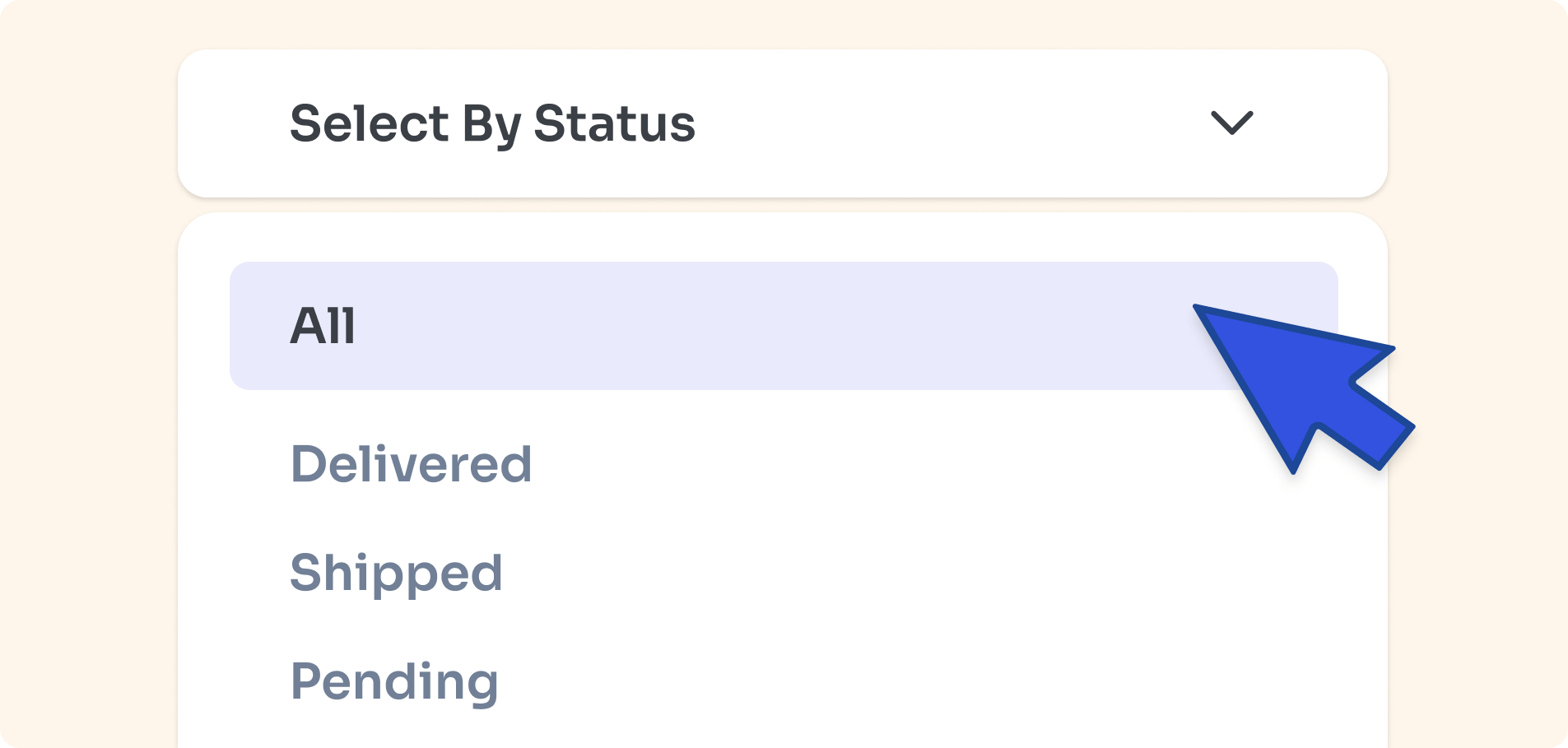This screenshot has width=1568, height=748.
Task: Pick the "Shipped" status option
Action: 396,573
